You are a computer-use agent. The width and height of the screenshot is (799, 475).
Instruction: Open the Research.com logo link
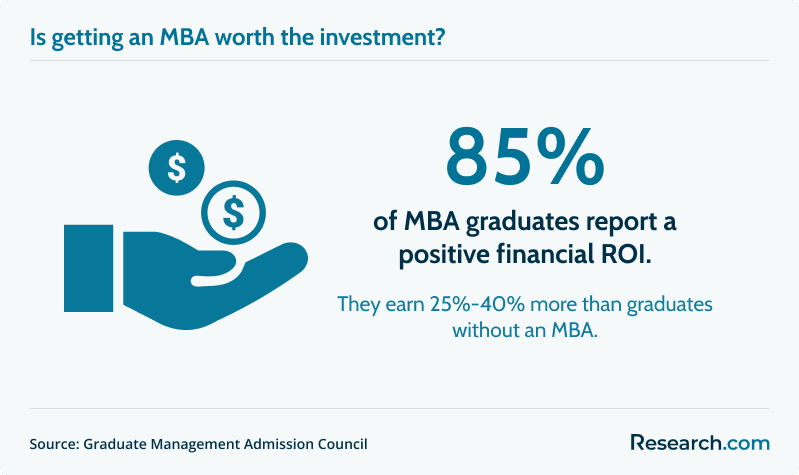click(x=700, y=442)
